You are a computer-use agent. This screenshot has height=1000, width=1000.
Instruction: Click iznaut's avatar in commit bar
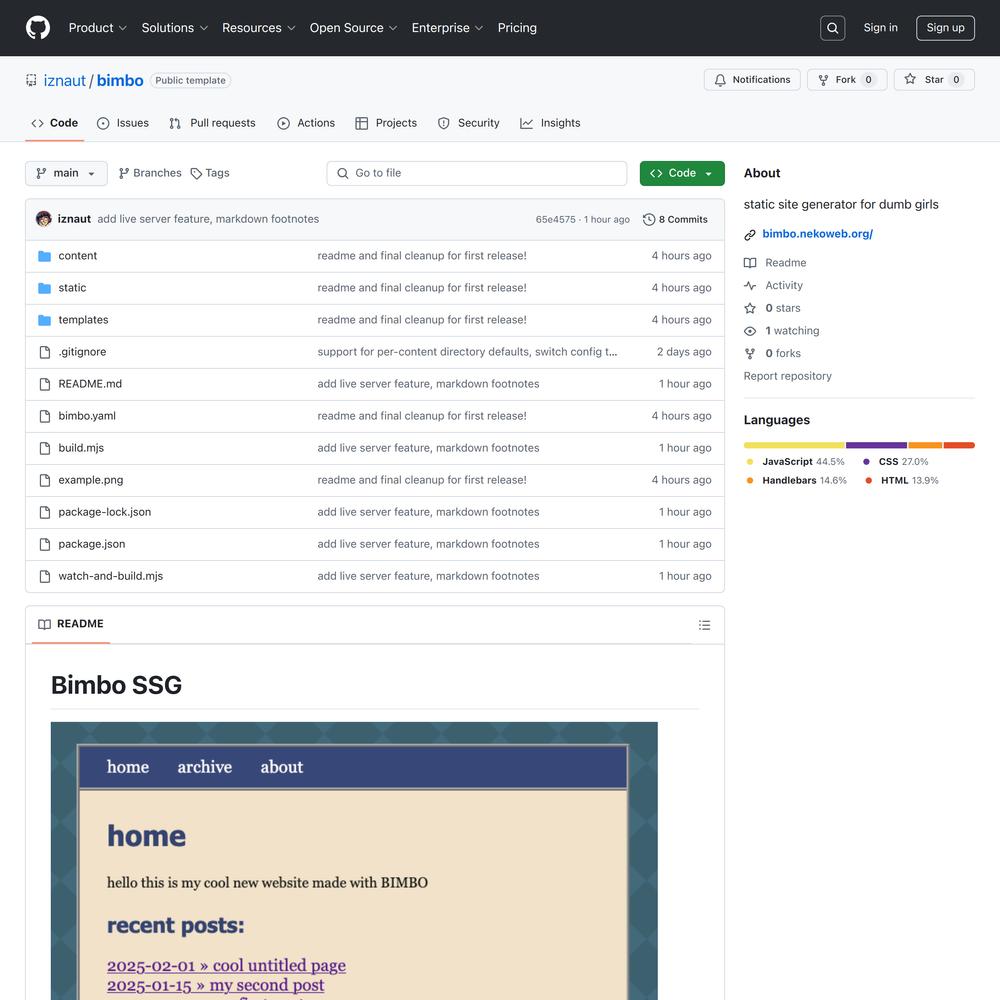coord(44,219)
